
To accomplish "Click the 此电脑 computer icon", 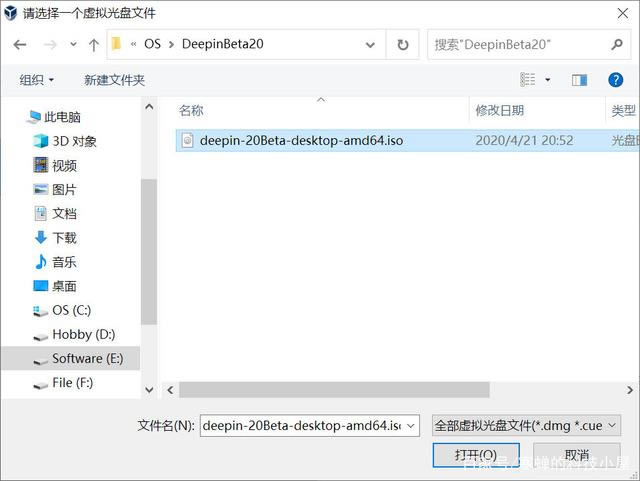I will tap(33, 117).
